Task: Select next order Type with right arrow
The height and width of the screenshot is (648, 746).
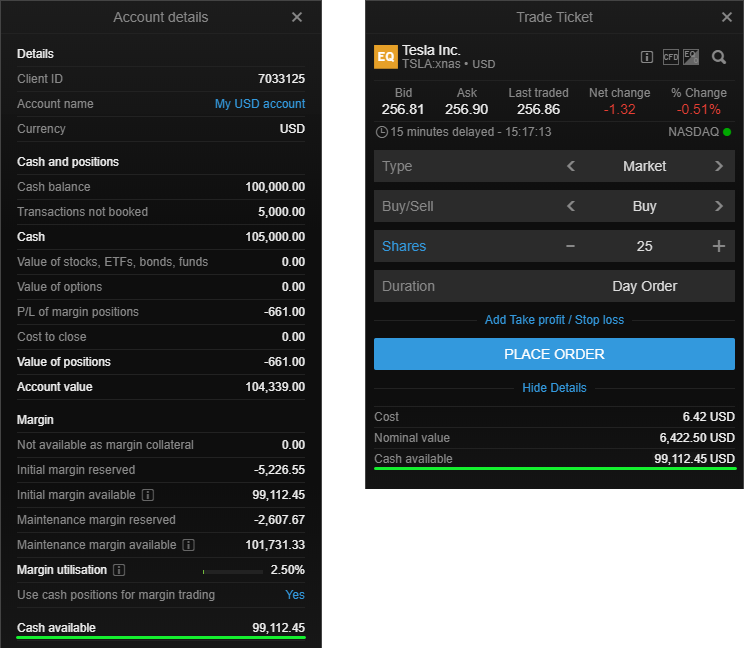Action: [x=718, y=166]
